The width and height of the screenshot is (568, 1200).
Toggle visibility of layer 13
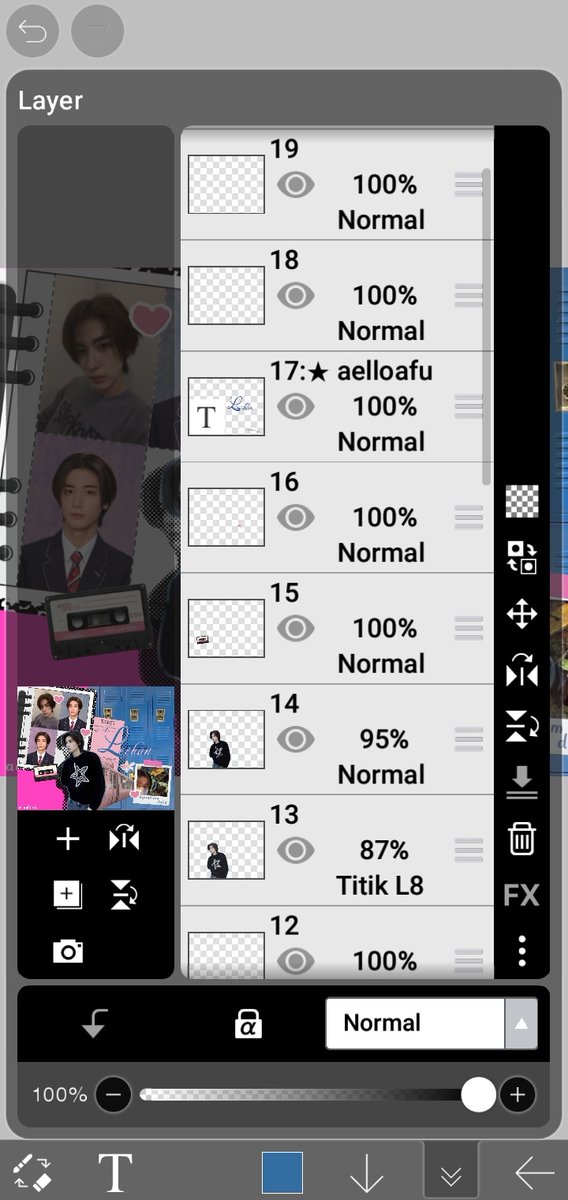pos(295,850)
